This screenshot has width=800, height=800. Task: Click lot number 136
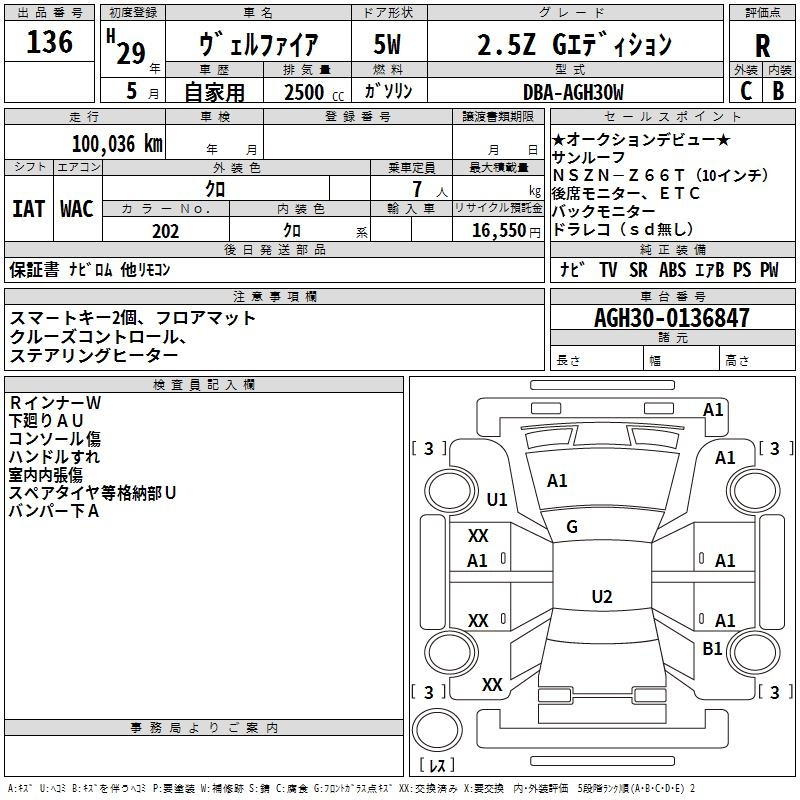point(49,41)
